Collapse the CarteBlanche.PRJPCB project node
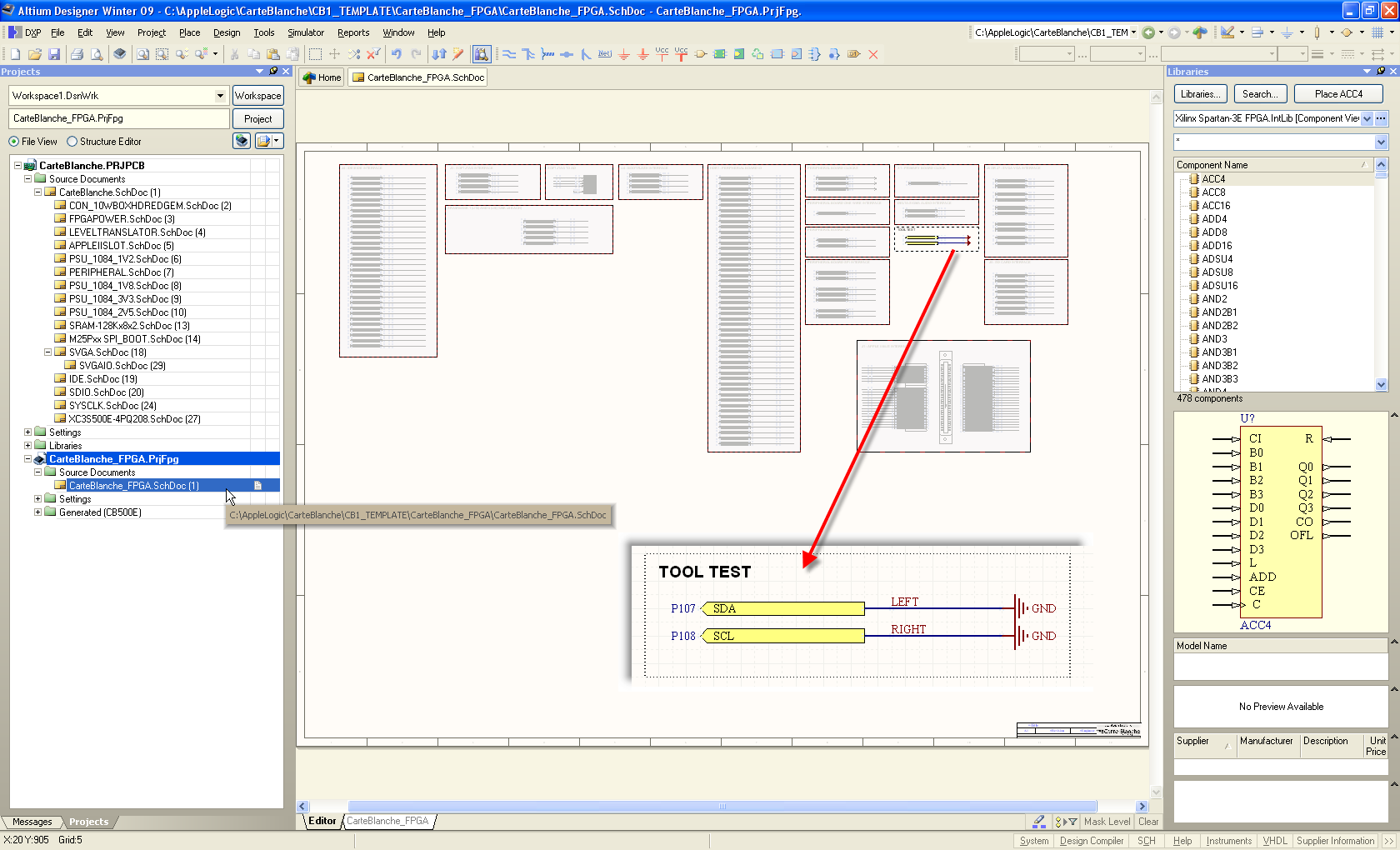 click(17, 166)
